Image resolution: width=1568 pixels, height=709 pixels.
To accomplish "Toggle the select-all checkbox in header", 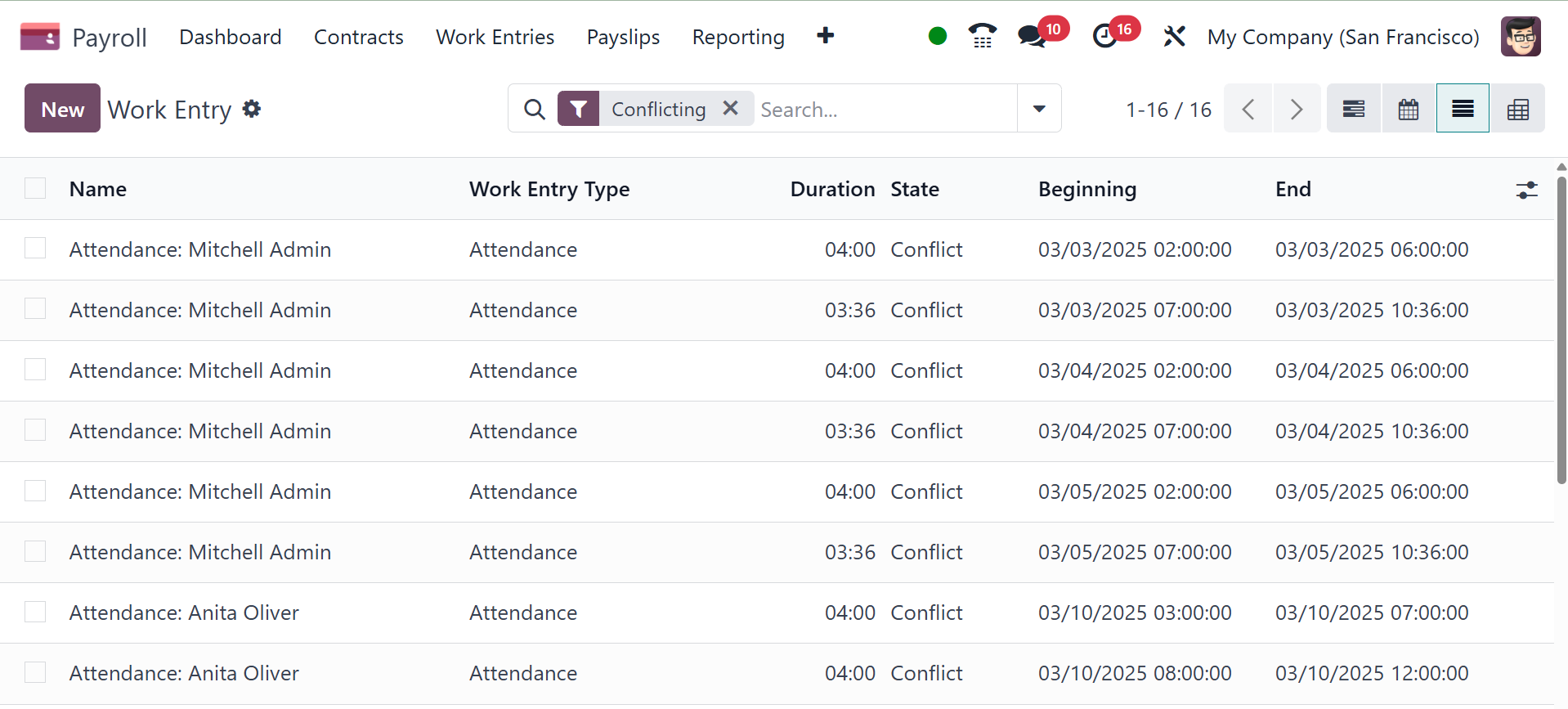I will [x=35, y=189].
